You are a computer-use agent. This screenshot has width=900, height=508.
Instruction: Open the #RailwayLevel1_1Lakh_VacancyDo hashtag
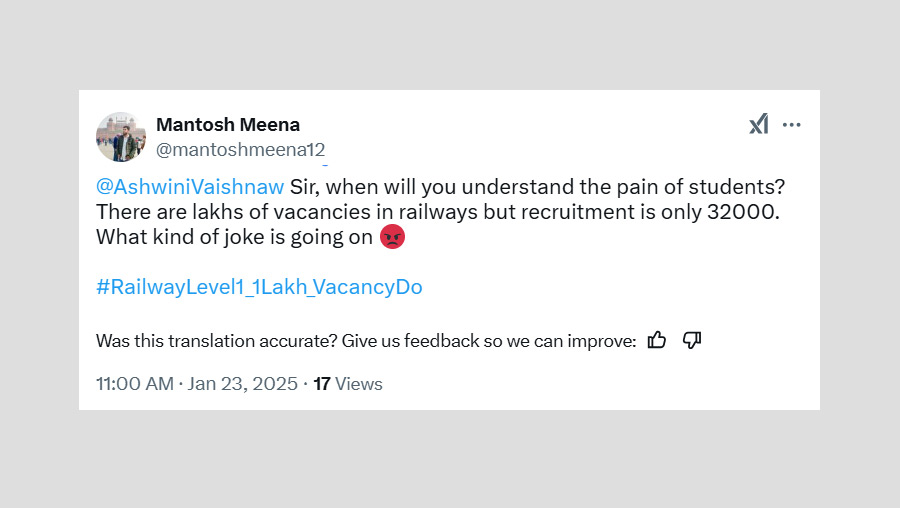pos(259,287)
